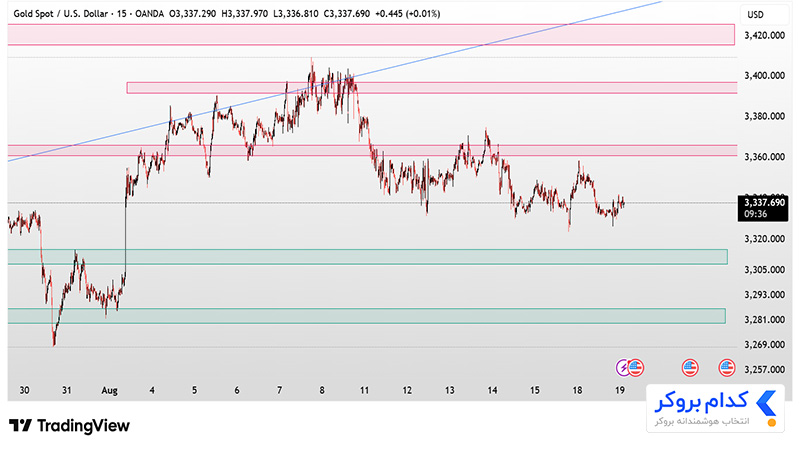The width and height of the screenshot is (800, 450).
Task: Click date label 6 on time axis
Action: click(237, 390)
